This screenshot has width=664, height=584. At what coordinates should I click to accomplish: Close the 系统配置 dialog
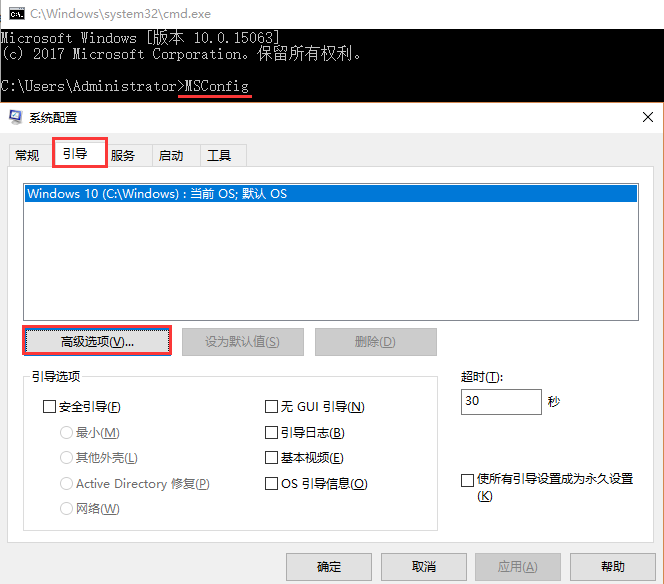tap(647, 117)
